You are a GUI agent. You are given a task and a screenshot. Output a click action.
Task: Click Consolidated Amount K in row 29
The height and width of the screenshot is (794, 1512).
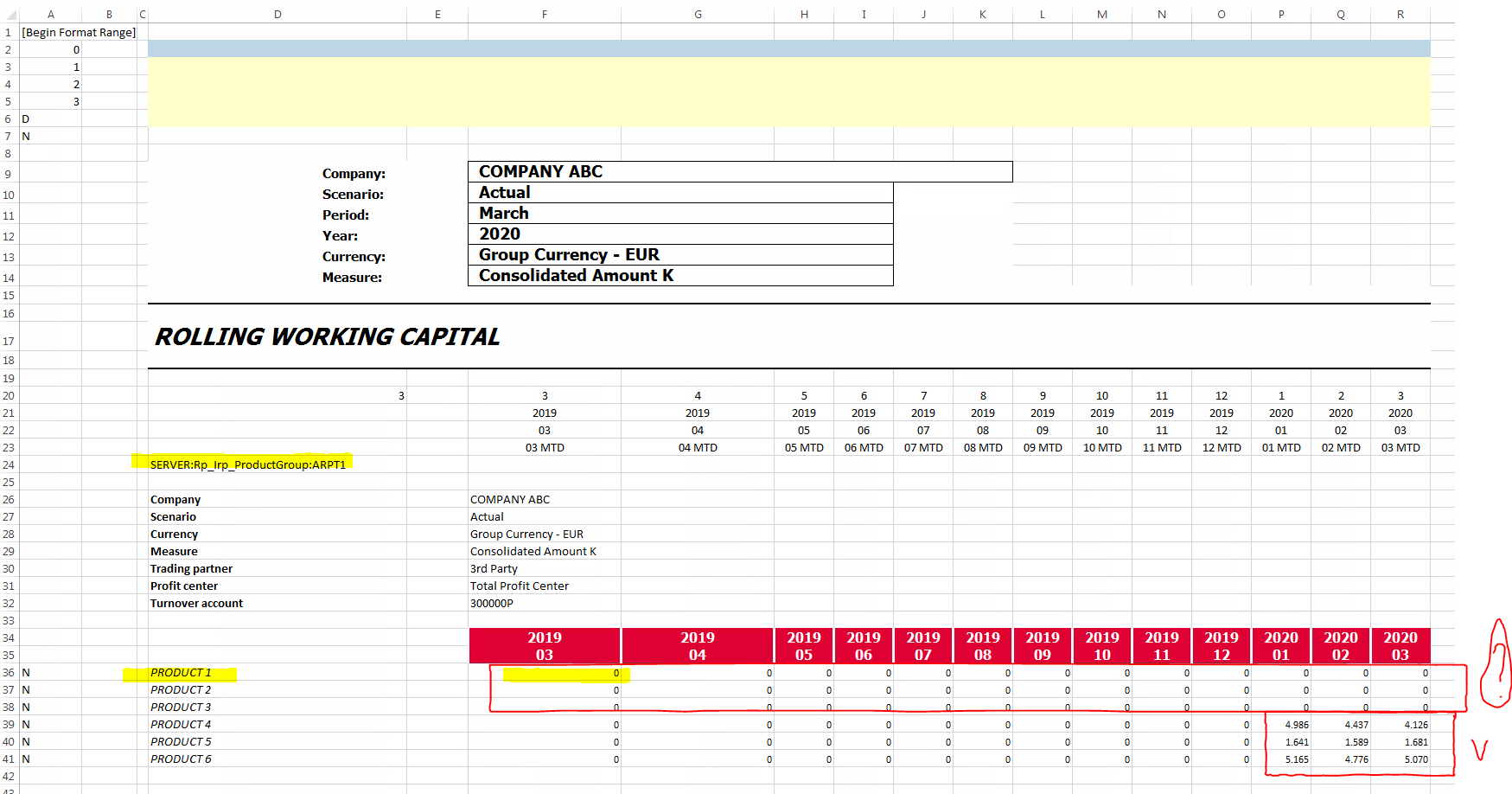coord(533,551)
